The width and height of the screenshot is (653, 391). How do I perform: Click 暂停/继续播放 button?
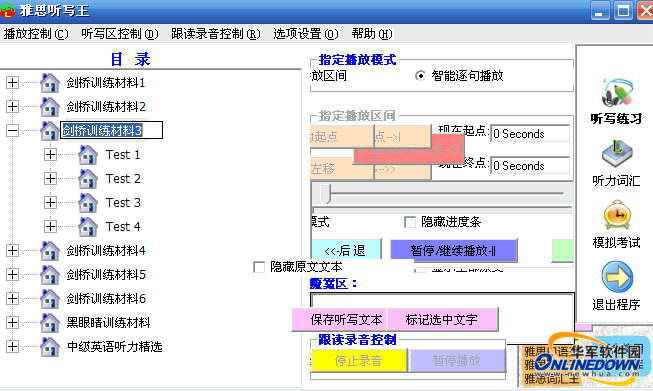coord(454,250)
